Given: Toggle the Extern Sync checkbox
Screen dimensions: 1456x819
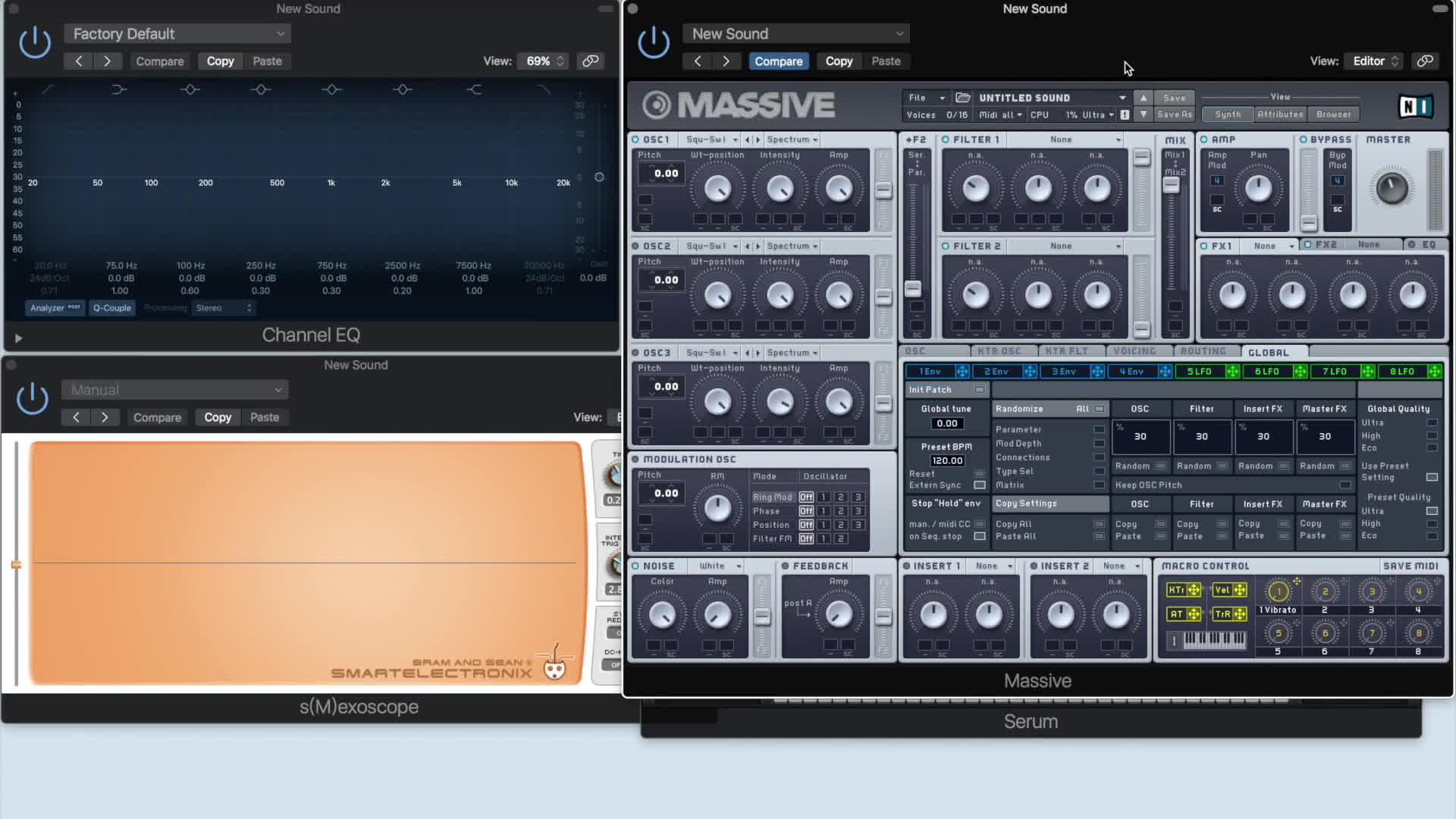Looking at the screenshot, I should pos(979,485).
